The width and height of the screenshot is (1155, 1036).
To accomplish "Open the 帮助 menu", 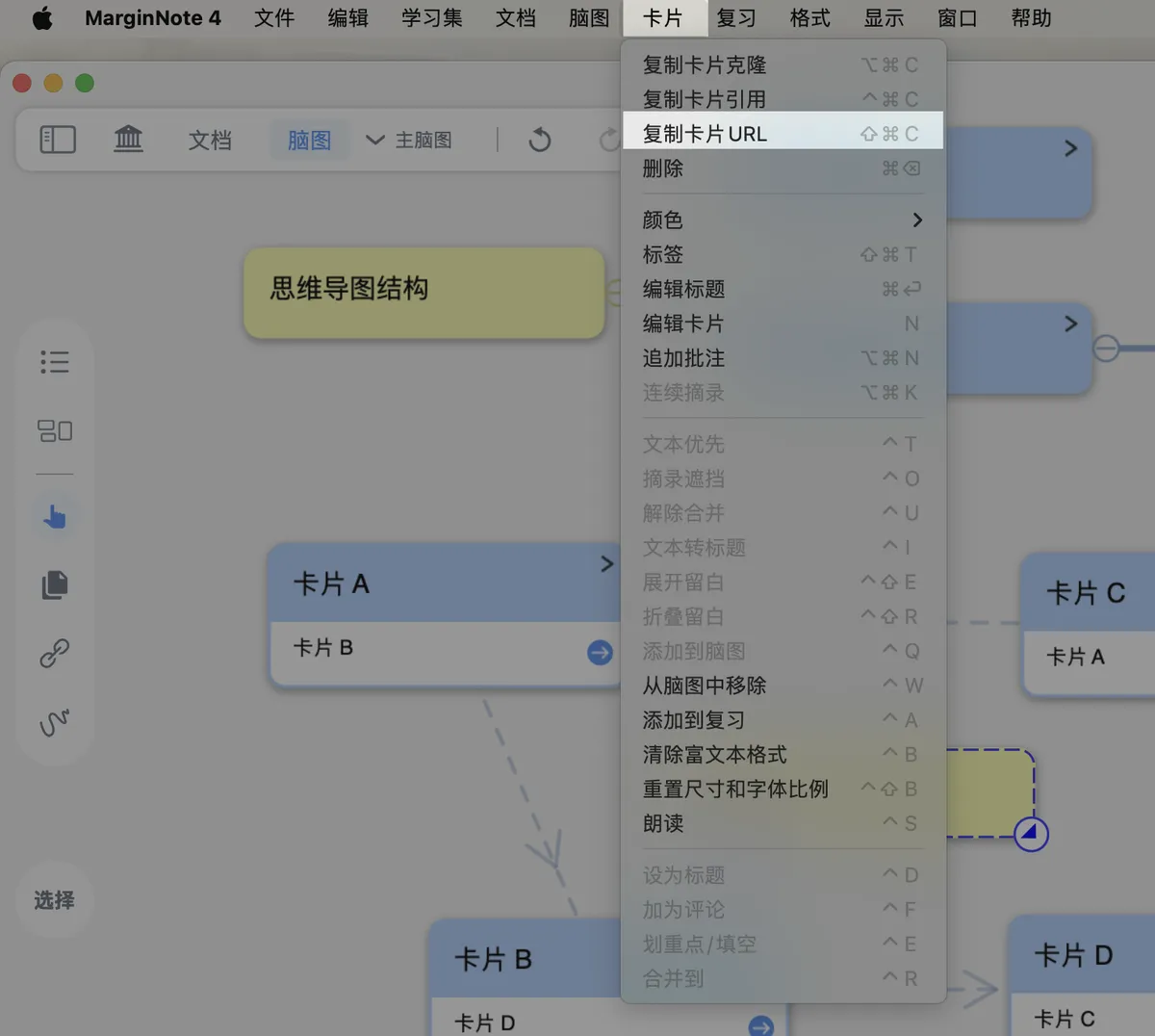I will click(x=1031, y=18).
